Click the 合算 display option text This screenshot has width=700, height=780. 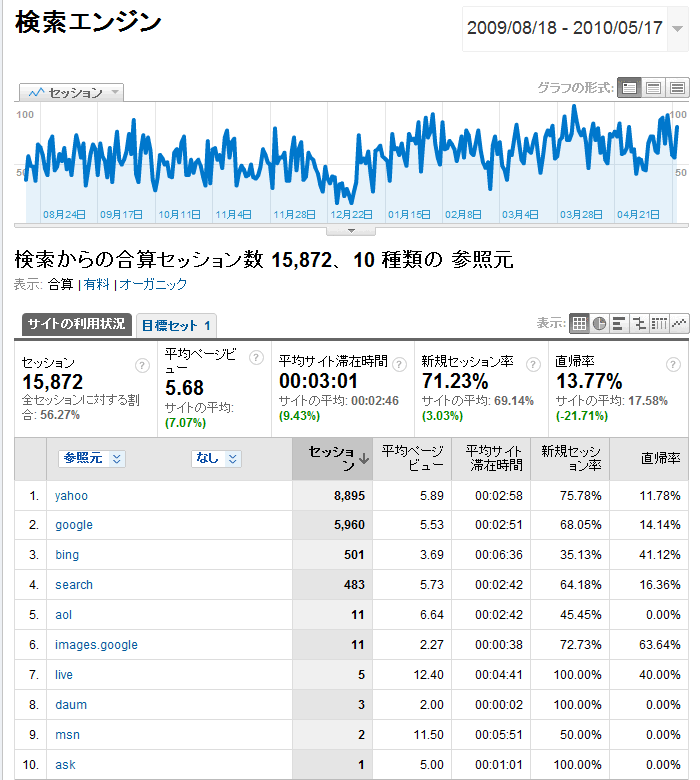tap(61, 285)
